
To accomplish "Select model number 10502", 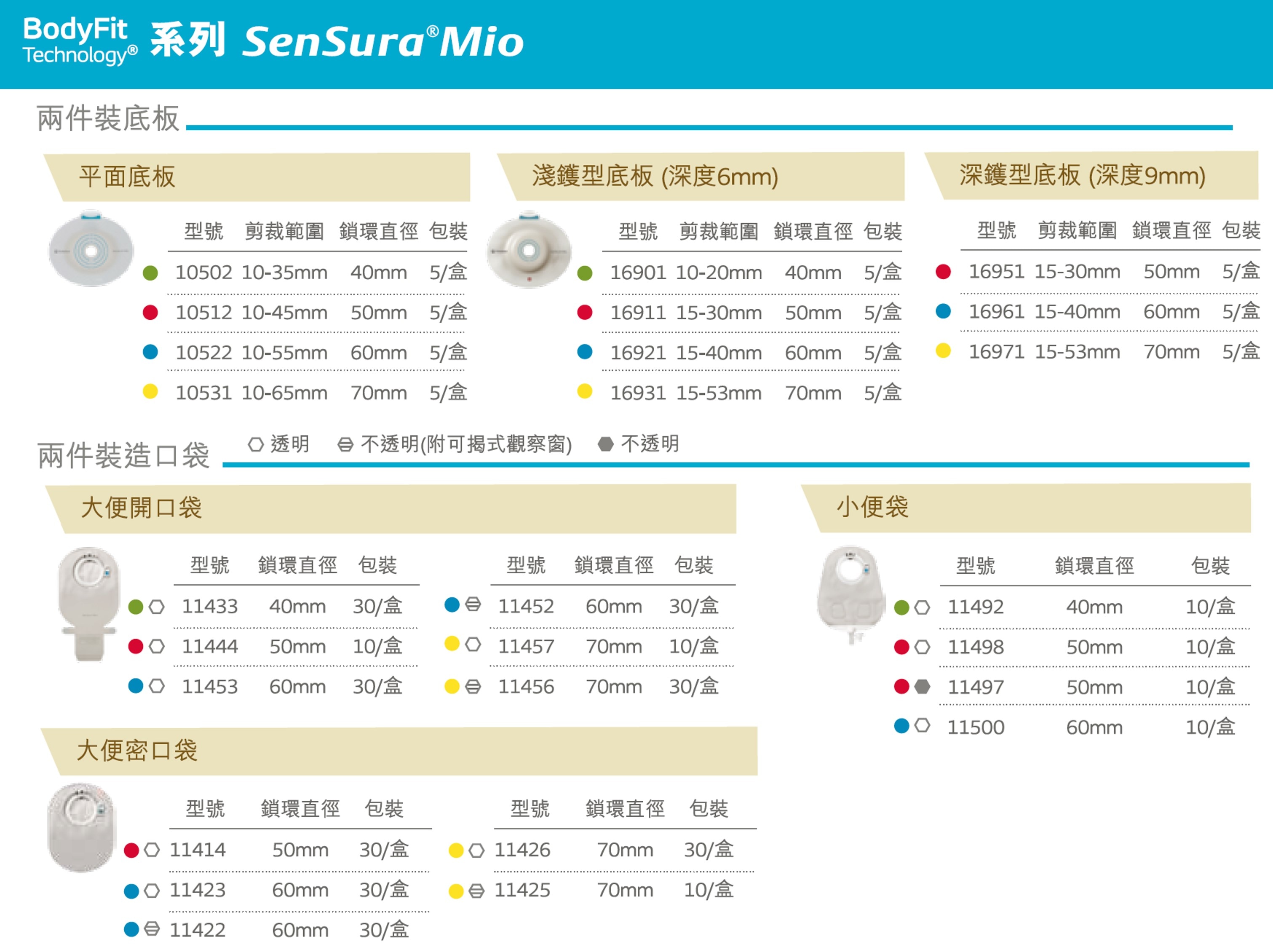I will [204, 273].
